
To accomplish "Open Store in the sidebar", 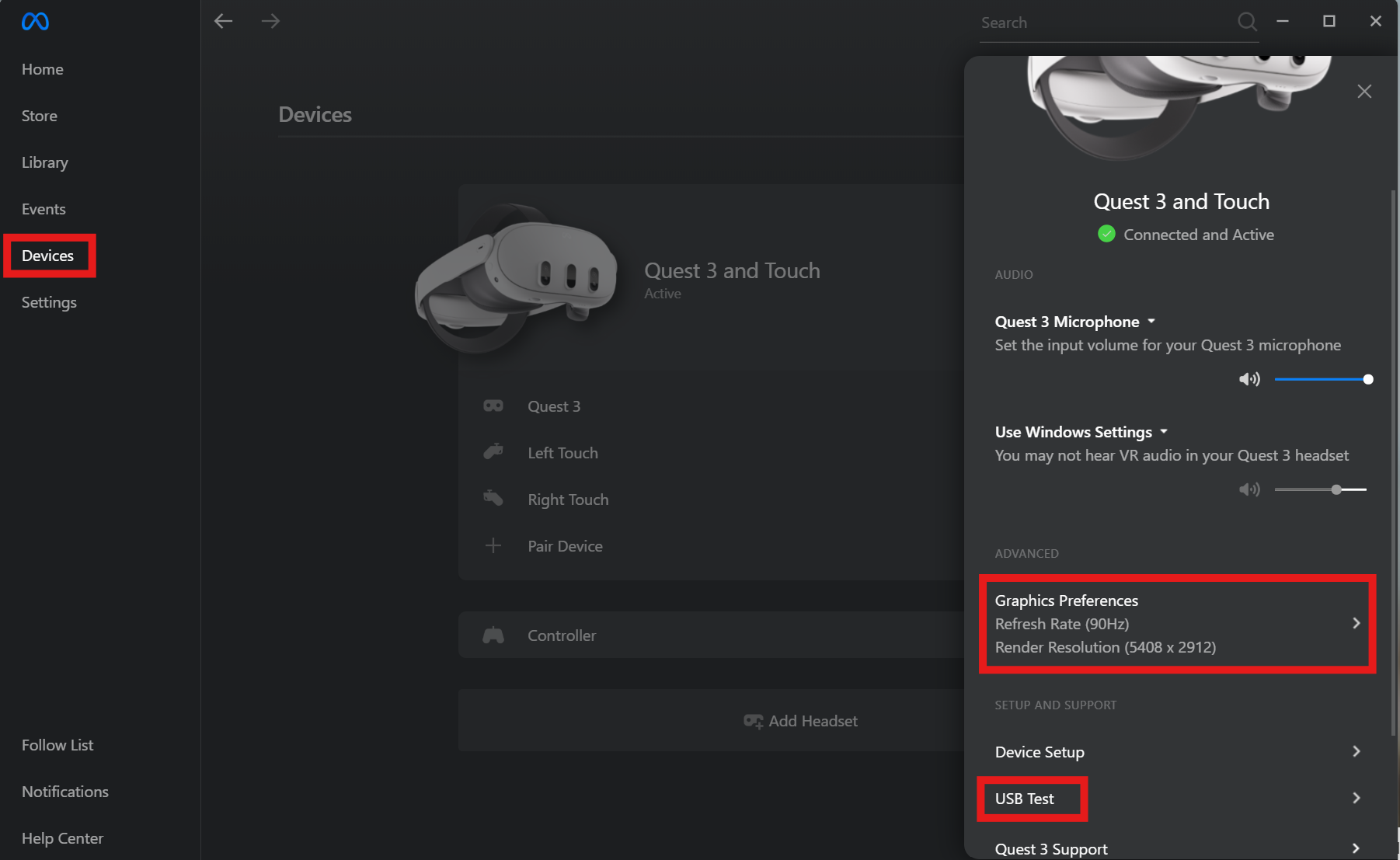I will (40, 116).
